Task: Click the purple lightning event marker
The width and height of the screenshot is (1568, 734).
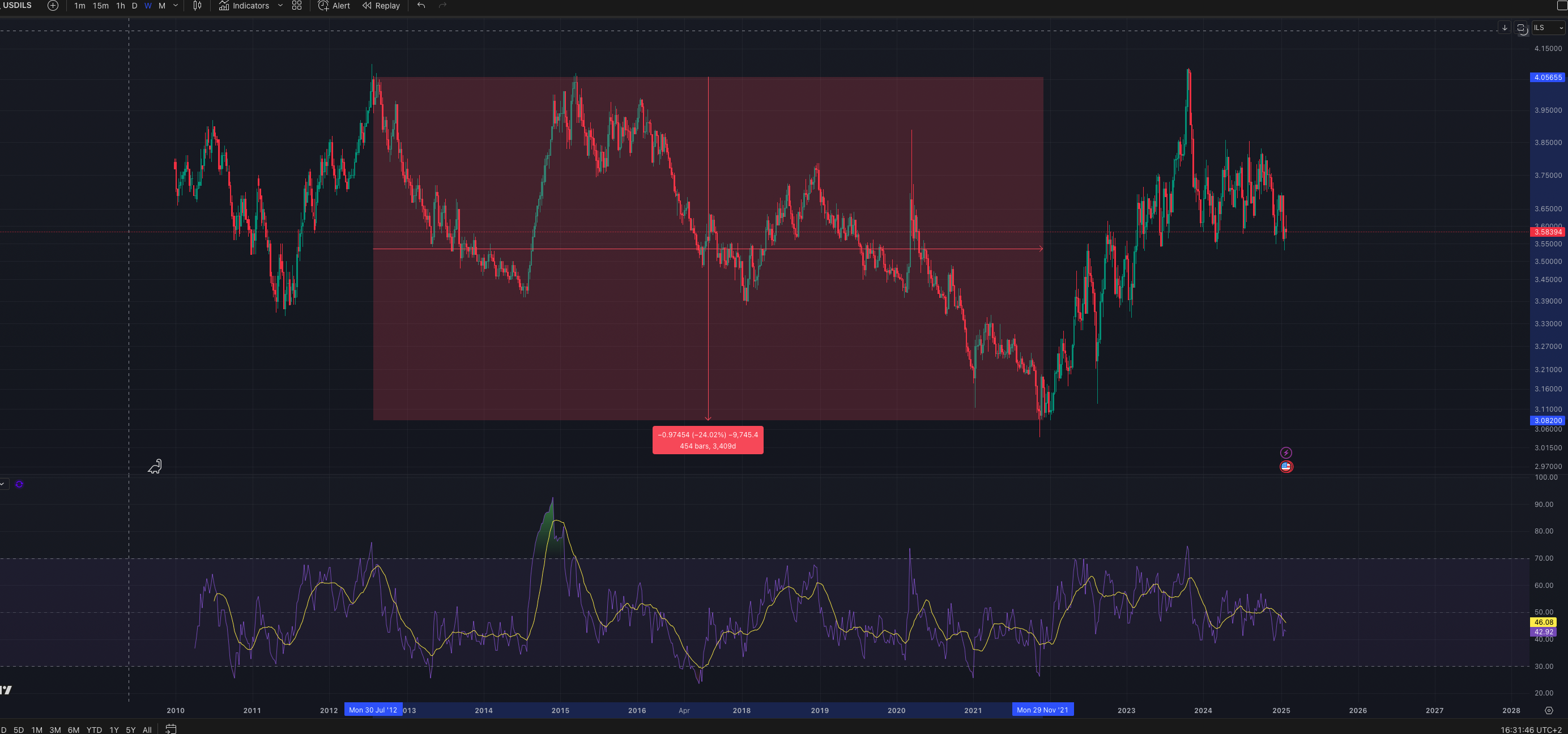Action: (x=1285, y=453)
